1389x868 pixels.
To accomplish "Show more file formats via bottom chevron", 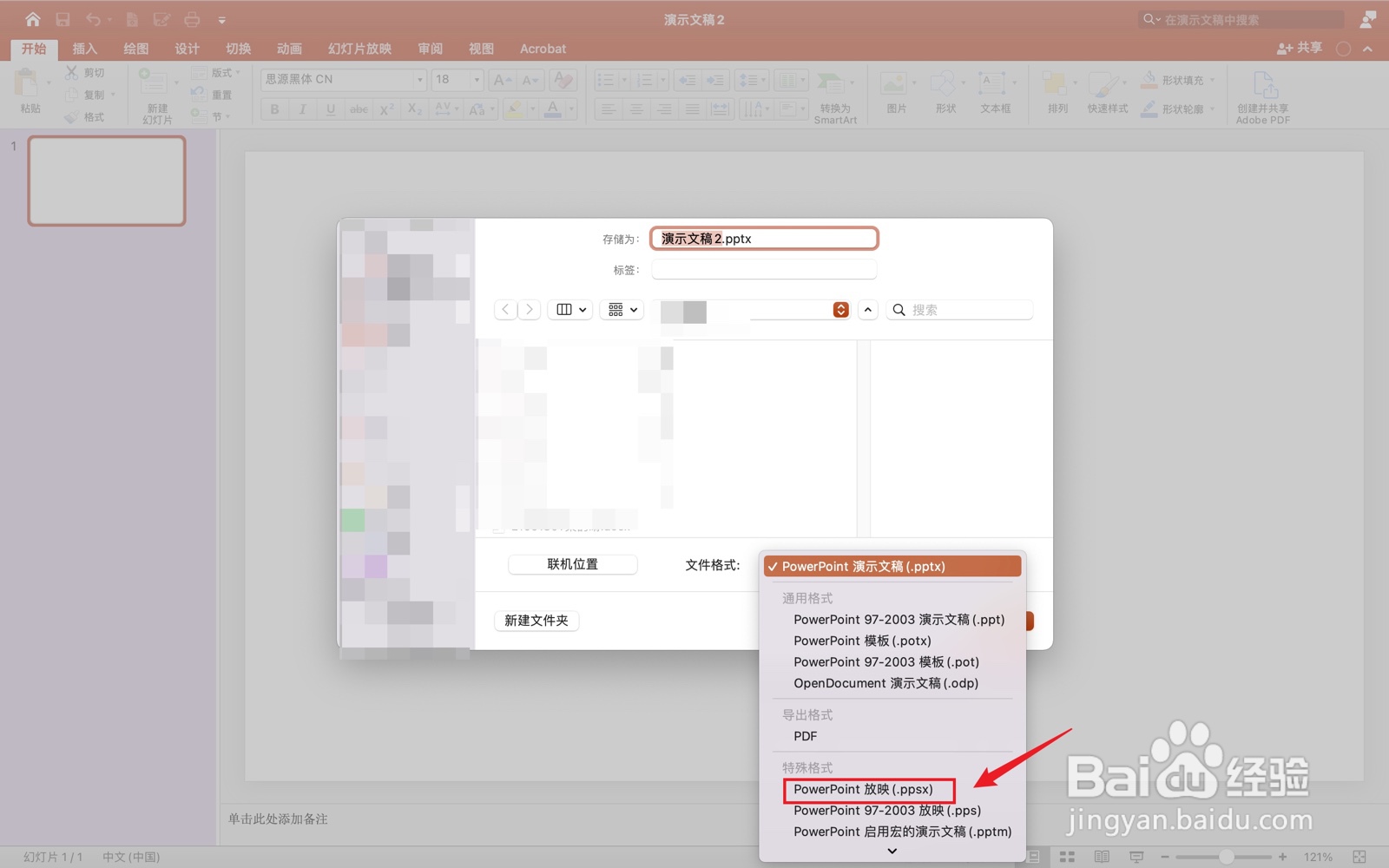I will (x=892, y=852).
